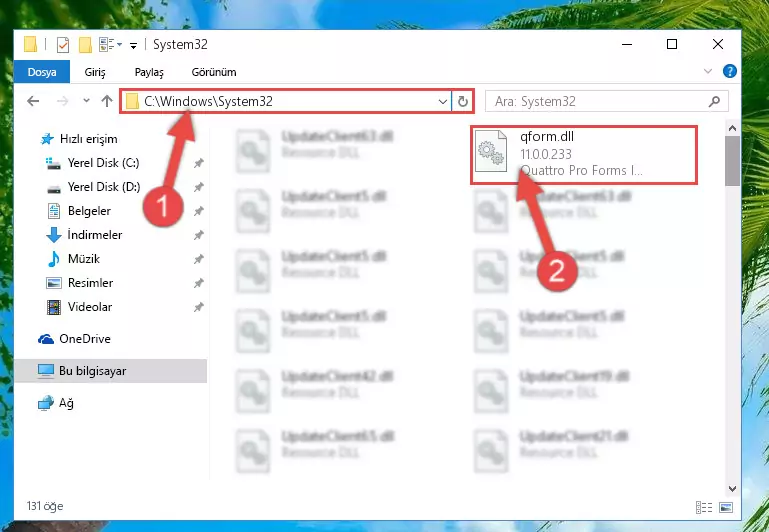Click the Properties quick access toolbar icon
Screen dimensions: 769x532
[x=63, y=45]
